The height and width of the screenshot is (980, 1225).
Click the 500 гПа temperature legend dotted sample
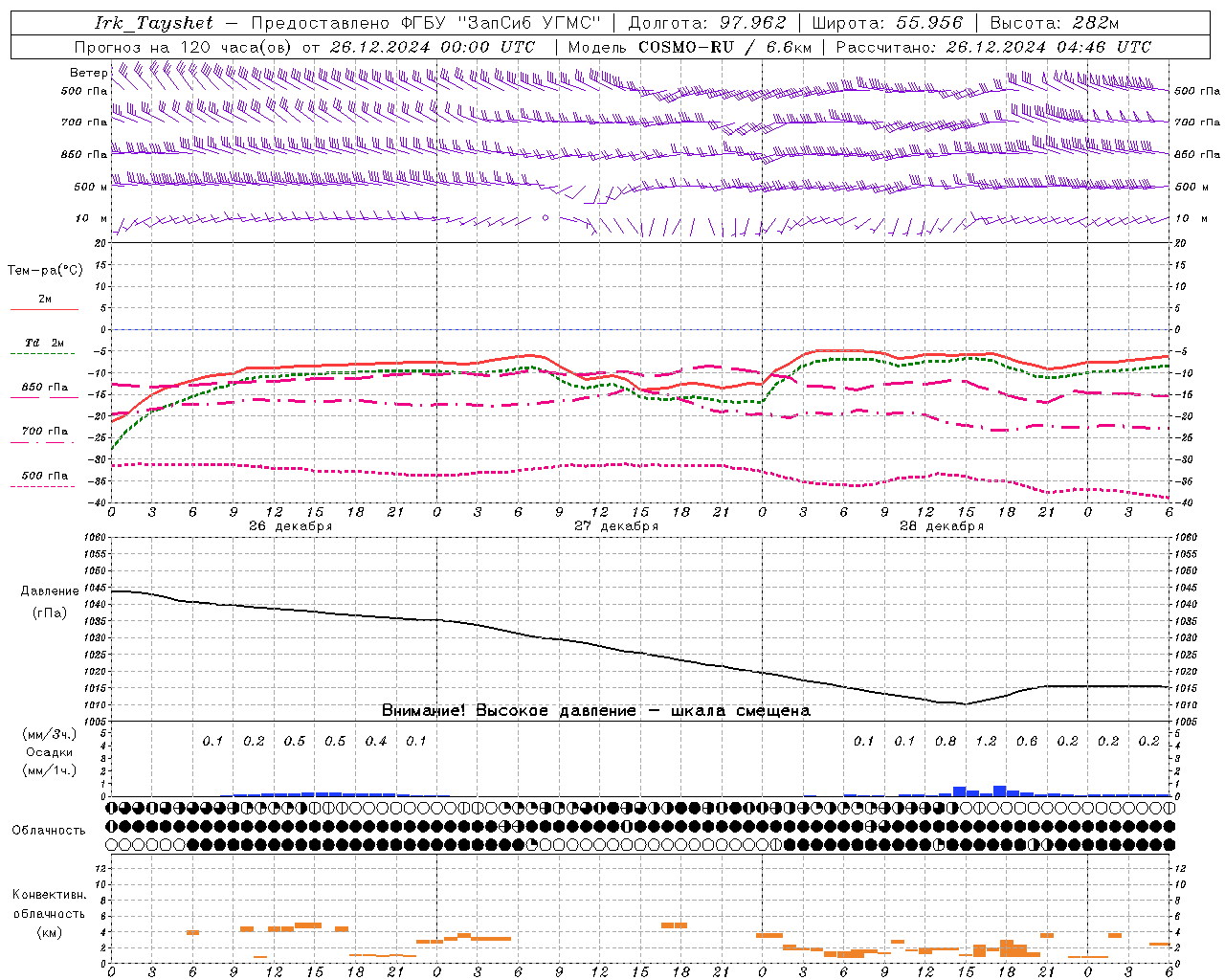(x=42, y=486)
